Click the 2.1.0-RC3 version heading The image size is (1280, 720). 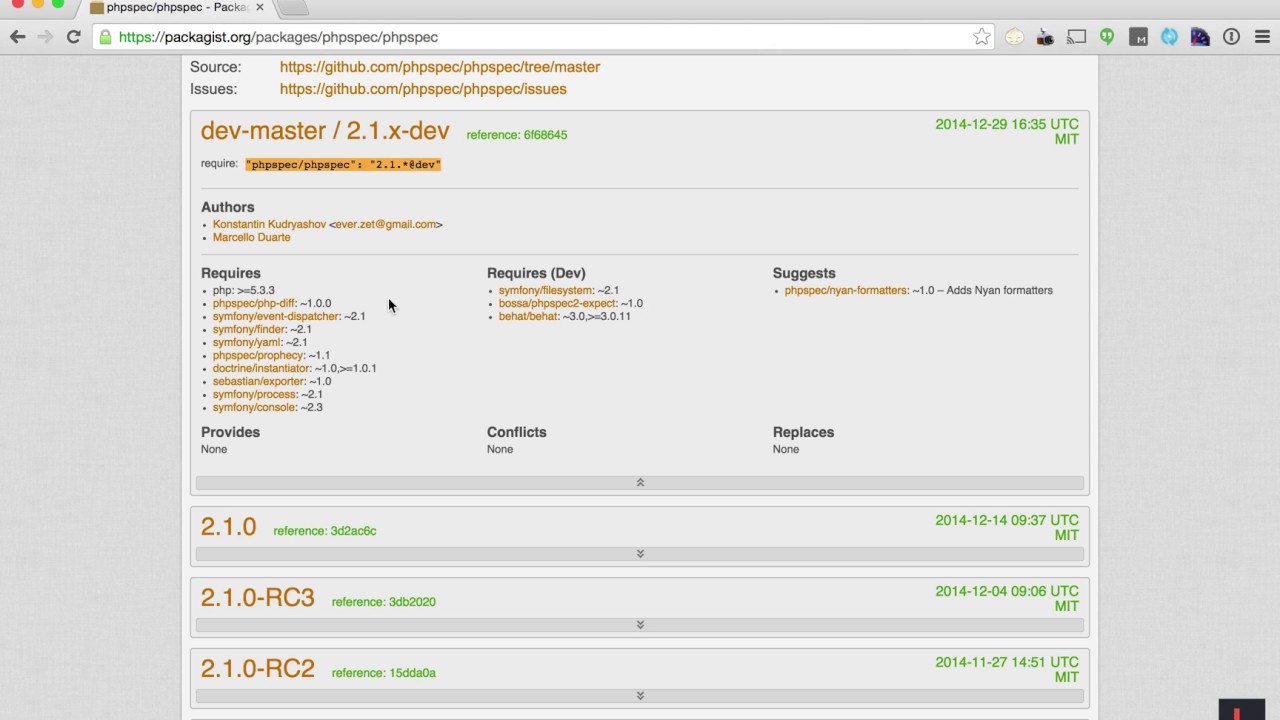[x=258, y=598]
